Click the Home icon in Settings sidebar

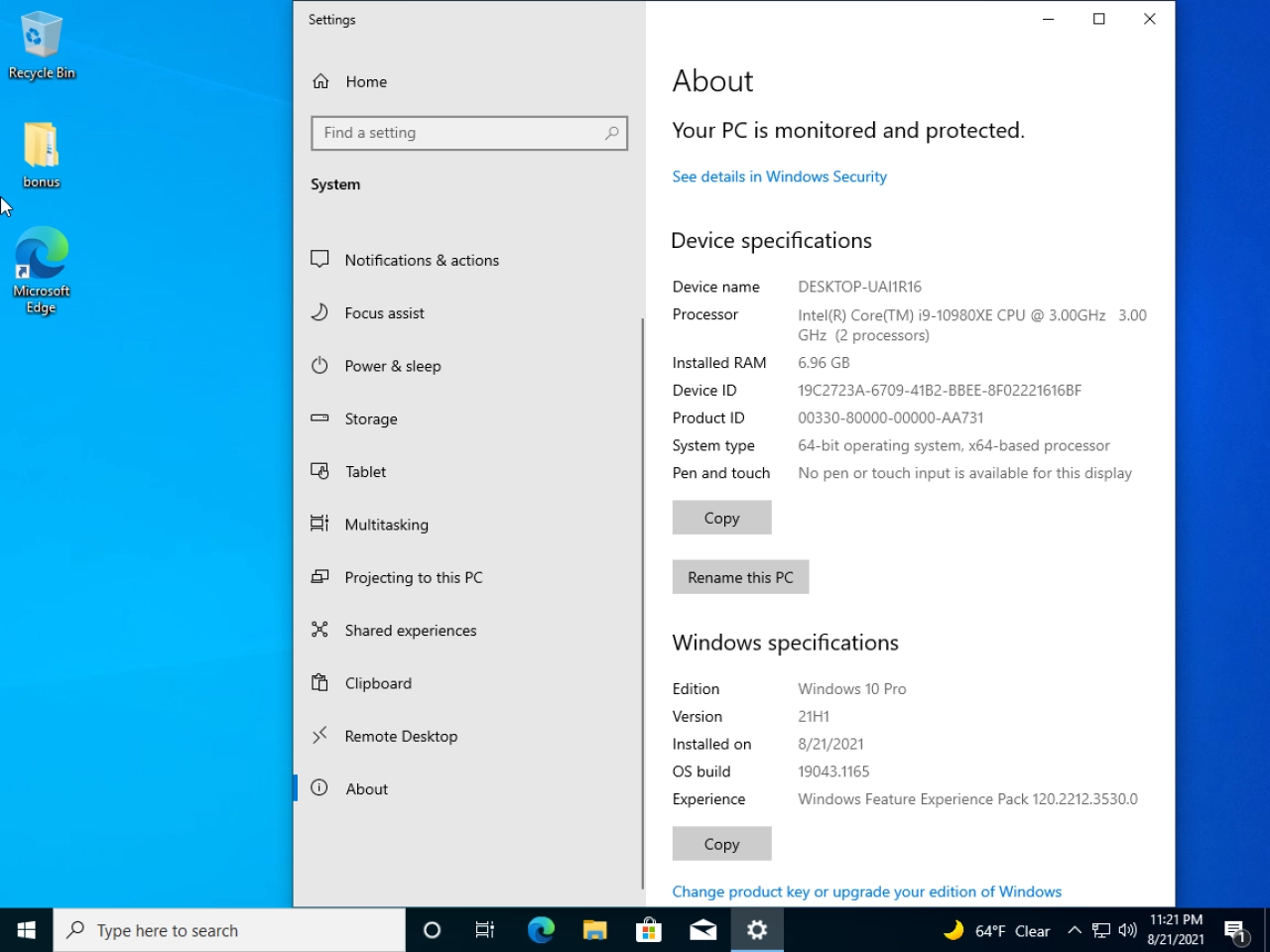click(x=320, y=81)
